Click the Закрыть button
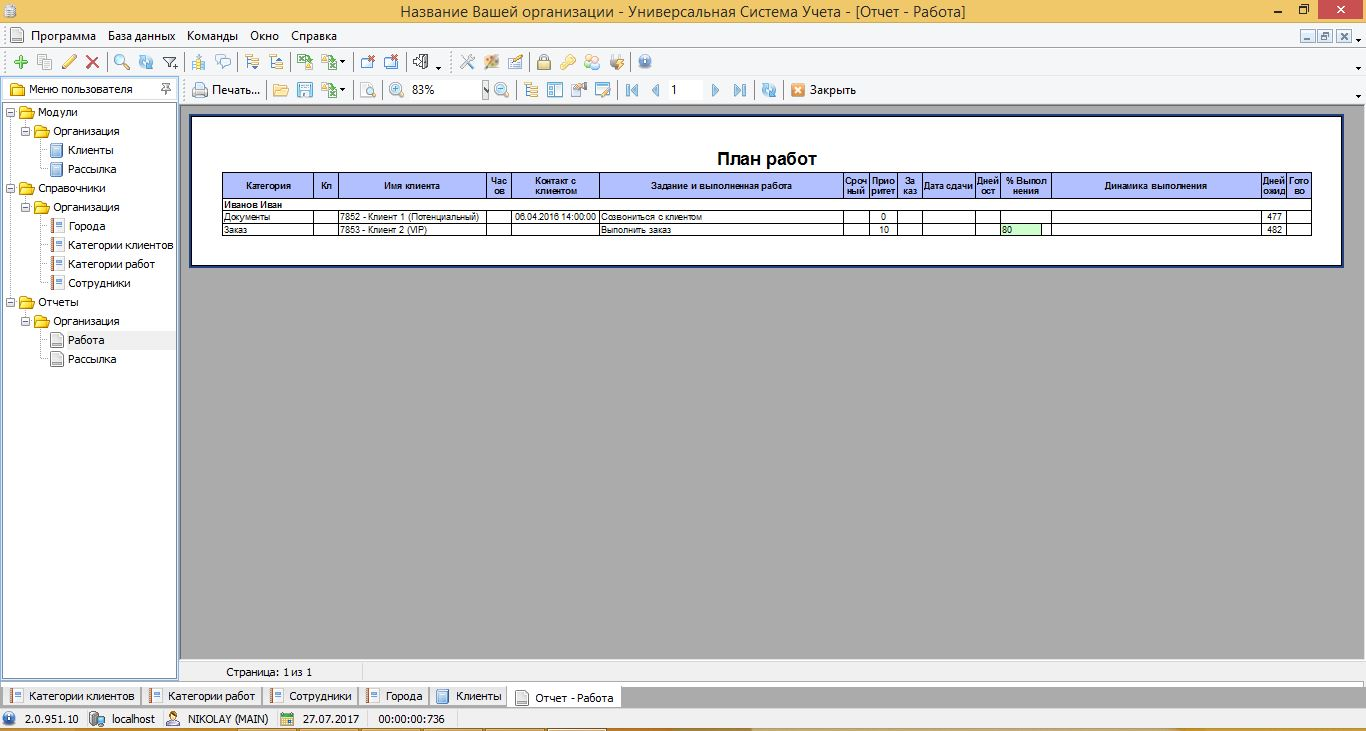 click(x=823, y=90)
